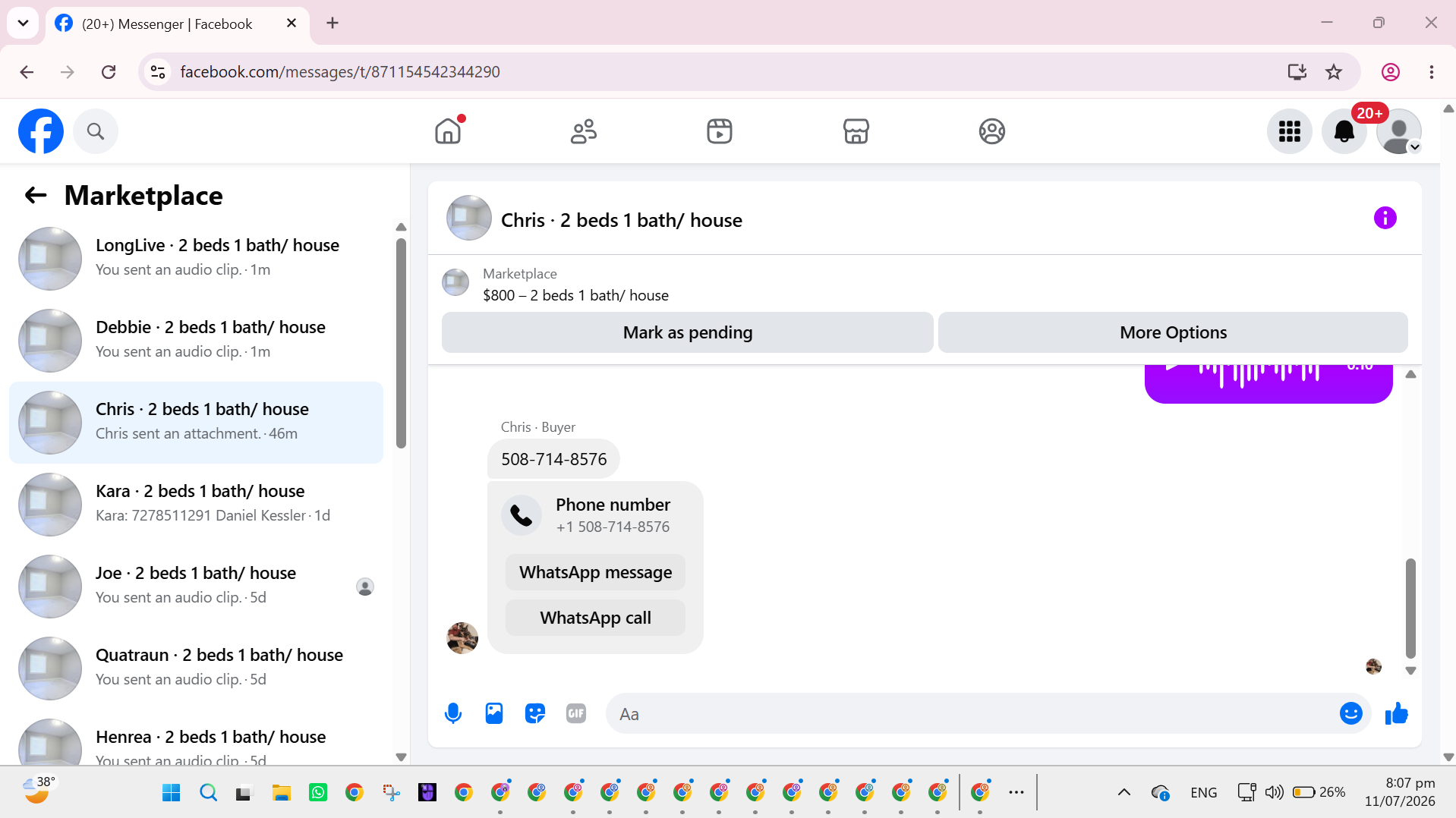Focus the Aa message input field

(972, 714)
